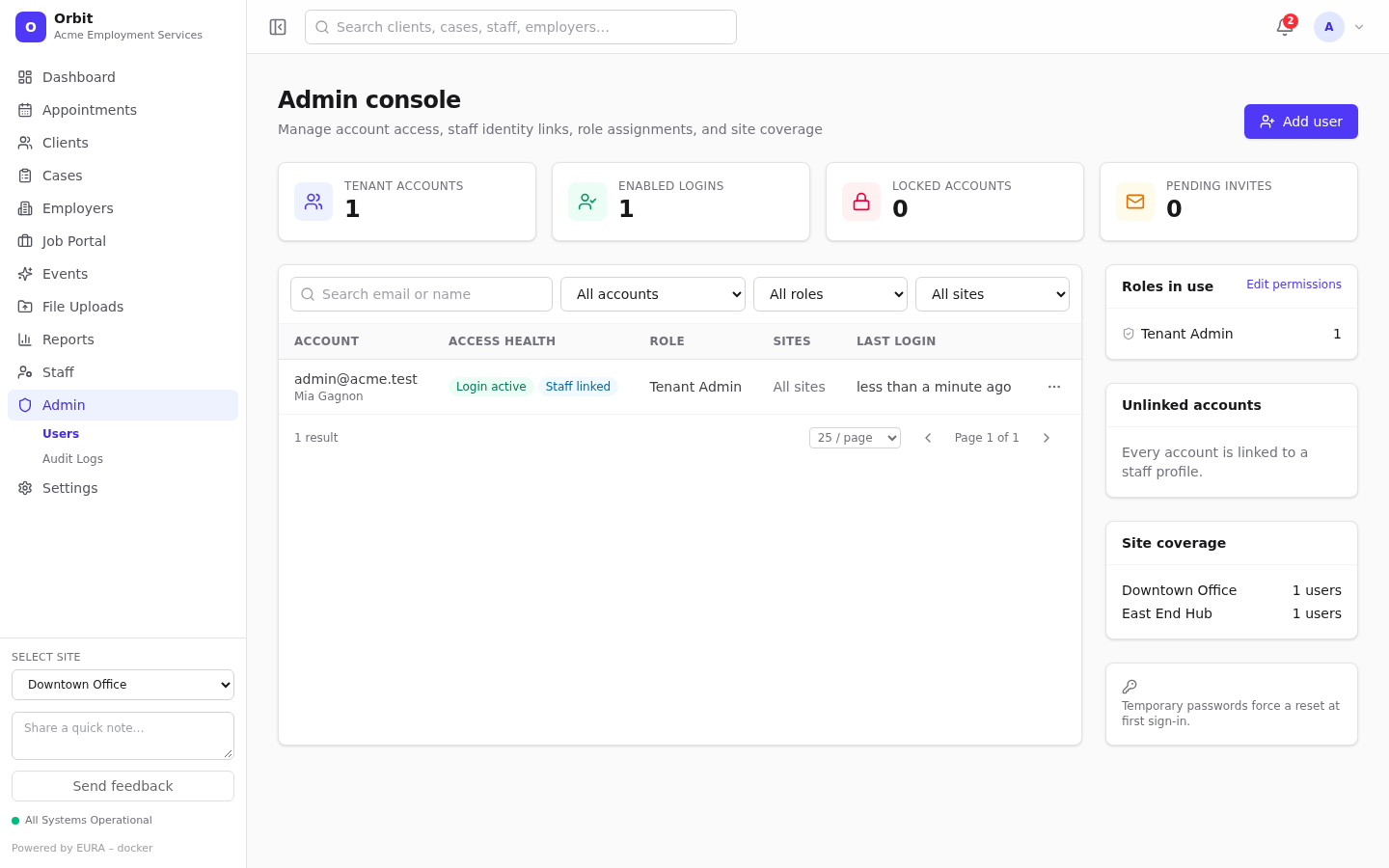Click the Dashboard grid icon in sidebar
Viewport: 1389px width, 868px height.
click(x=25, y=77)
